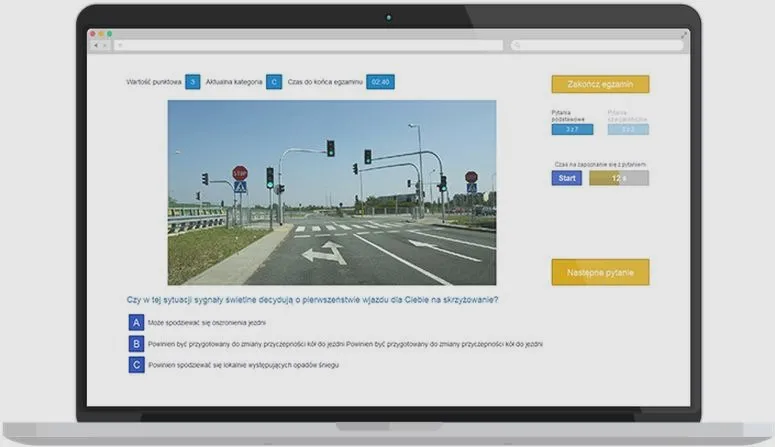Select answer A
The width and height of the screenshot is (775, 447).
click(x=136, y=322)
